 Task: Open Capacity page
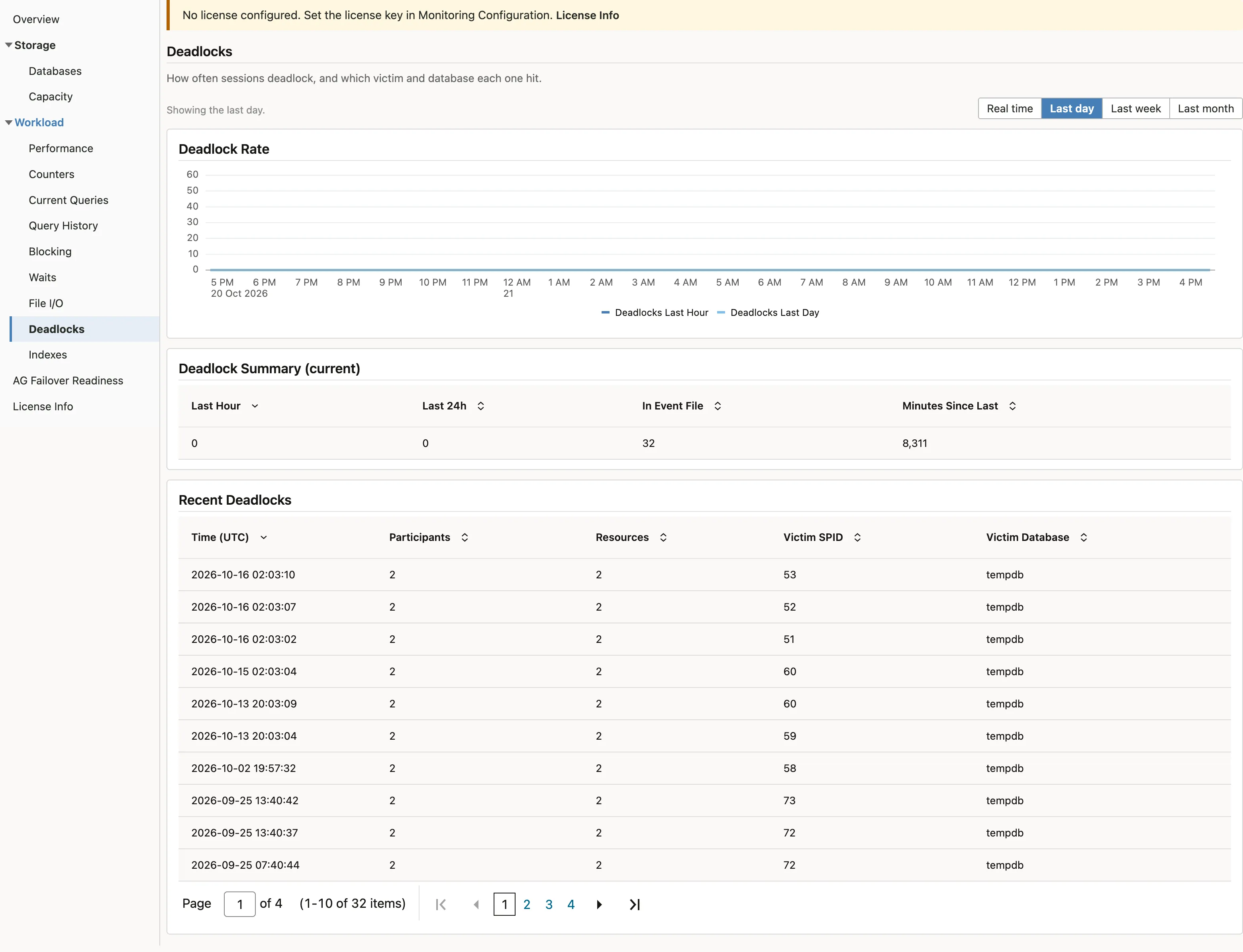pyautogui.click(x=51, y=96)
